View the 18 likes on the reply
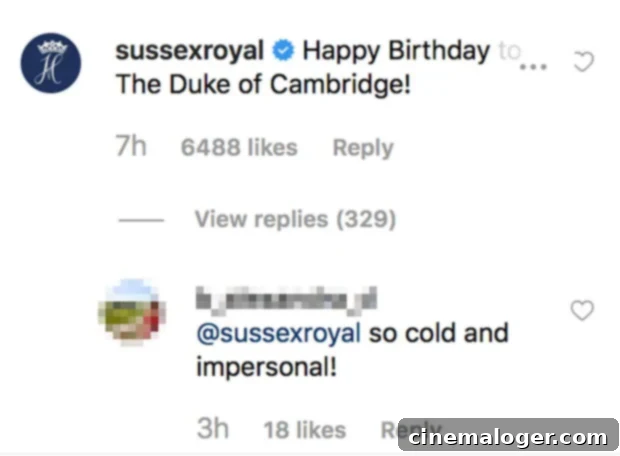Screen dimensions: 620x456 [x=305, y=430]
